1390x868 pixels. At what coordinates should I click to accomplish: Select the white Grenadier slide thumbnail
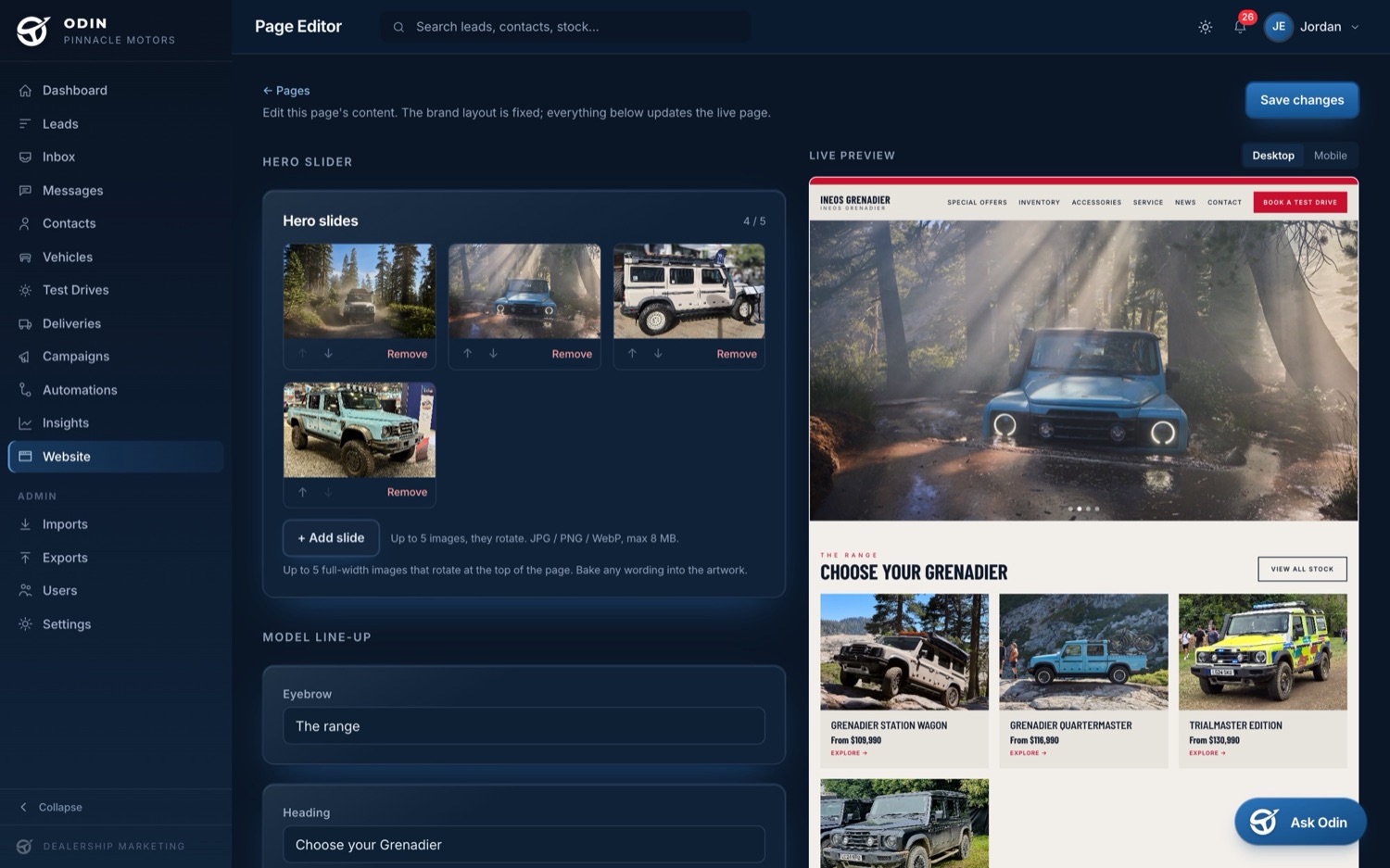click(x=689, y=291)
